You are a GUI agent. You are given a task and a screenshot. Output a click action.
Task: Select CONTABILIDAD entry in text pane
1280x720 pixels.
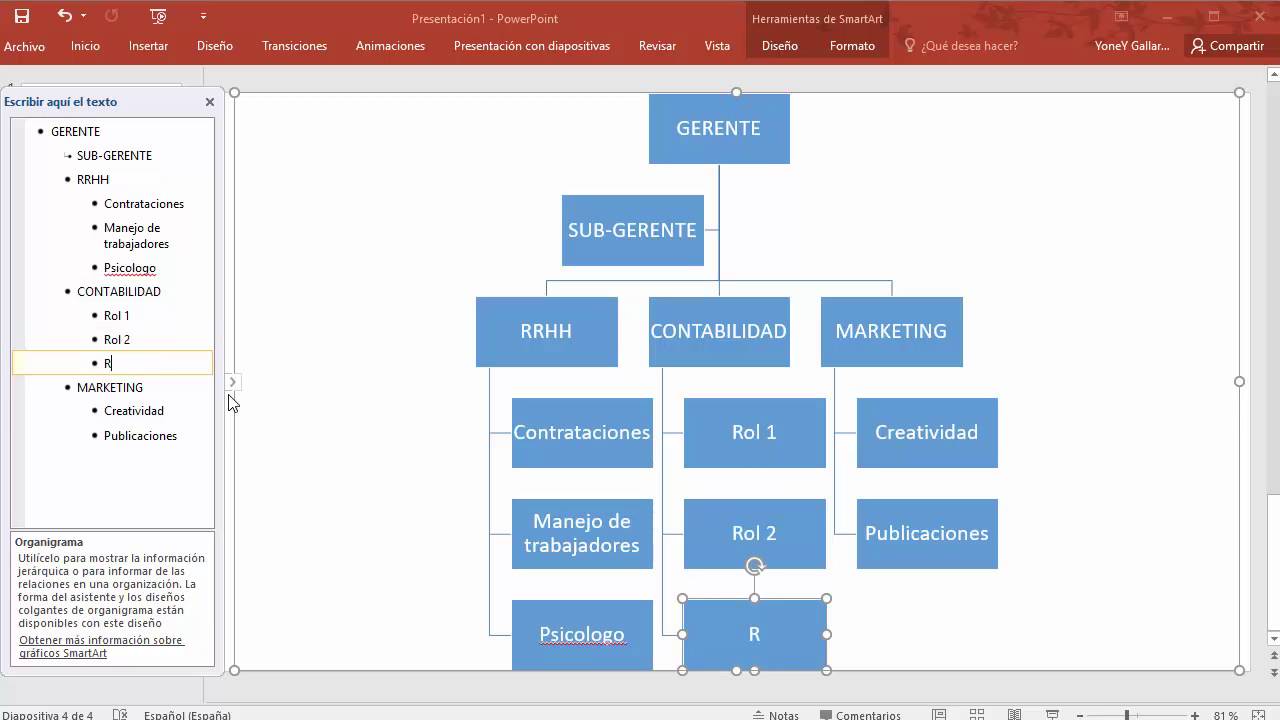click(x=119, y=292)
